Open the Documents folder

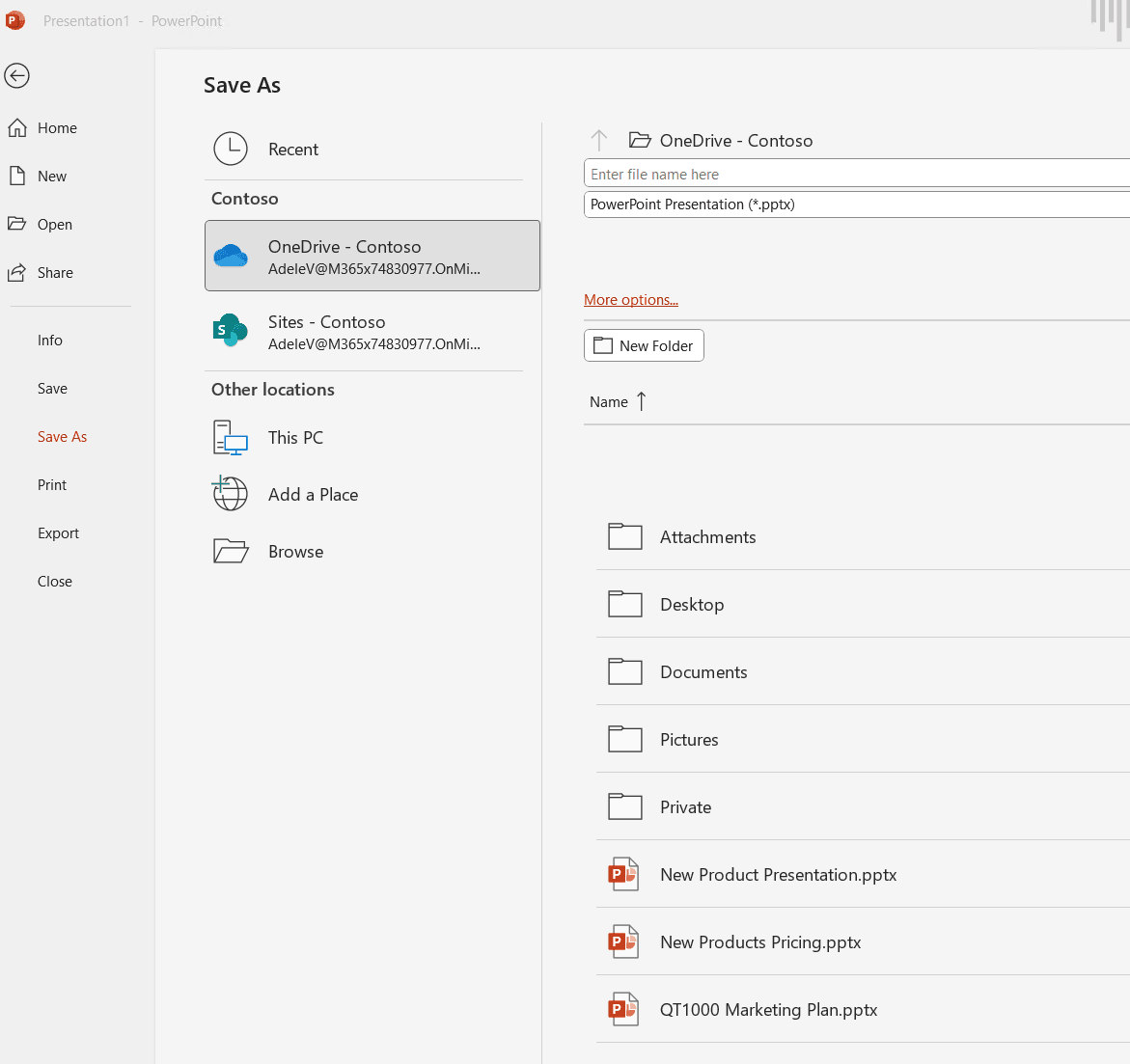pos(703,672)
